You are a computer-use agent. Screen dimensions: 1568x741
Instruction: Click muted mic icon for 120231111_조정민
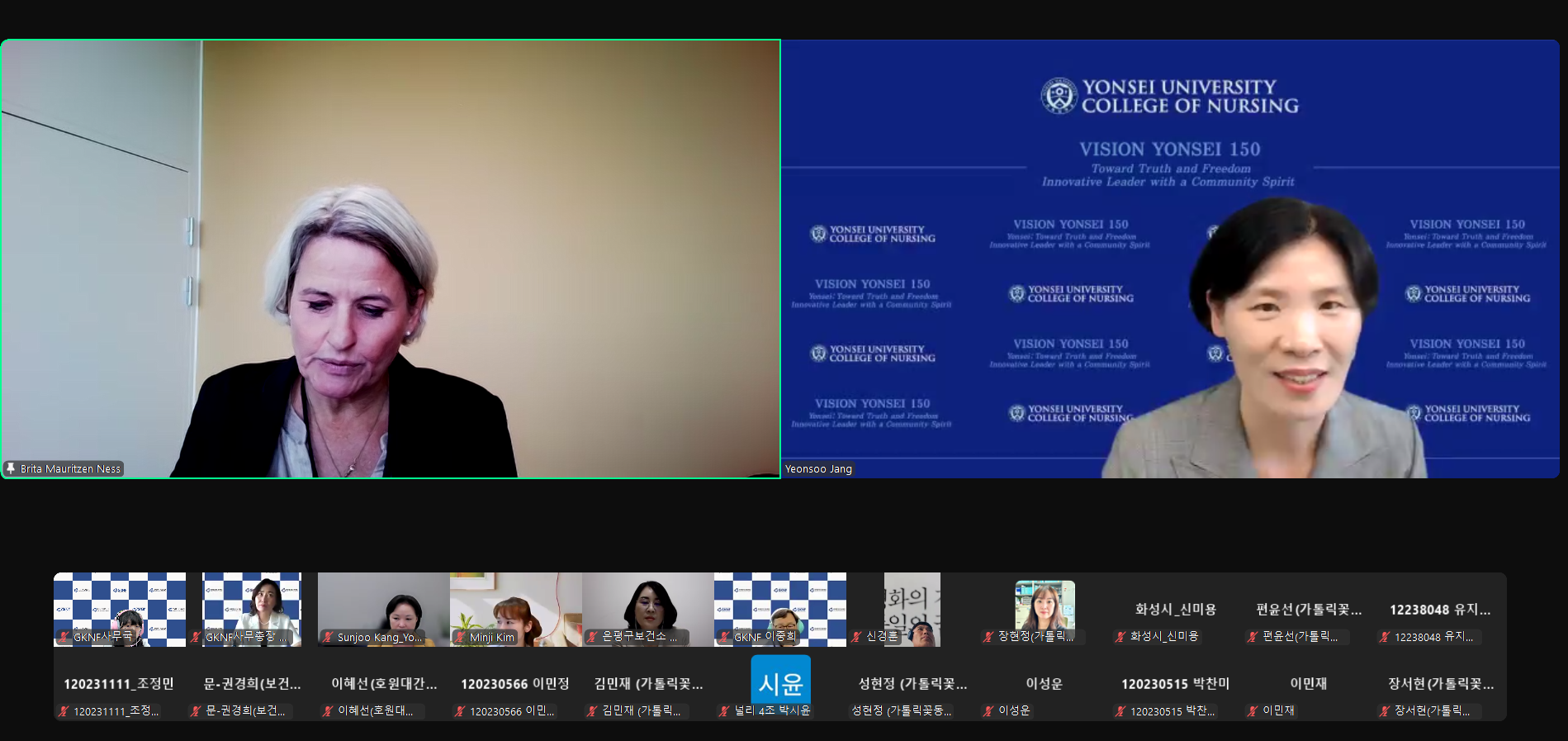64,711
